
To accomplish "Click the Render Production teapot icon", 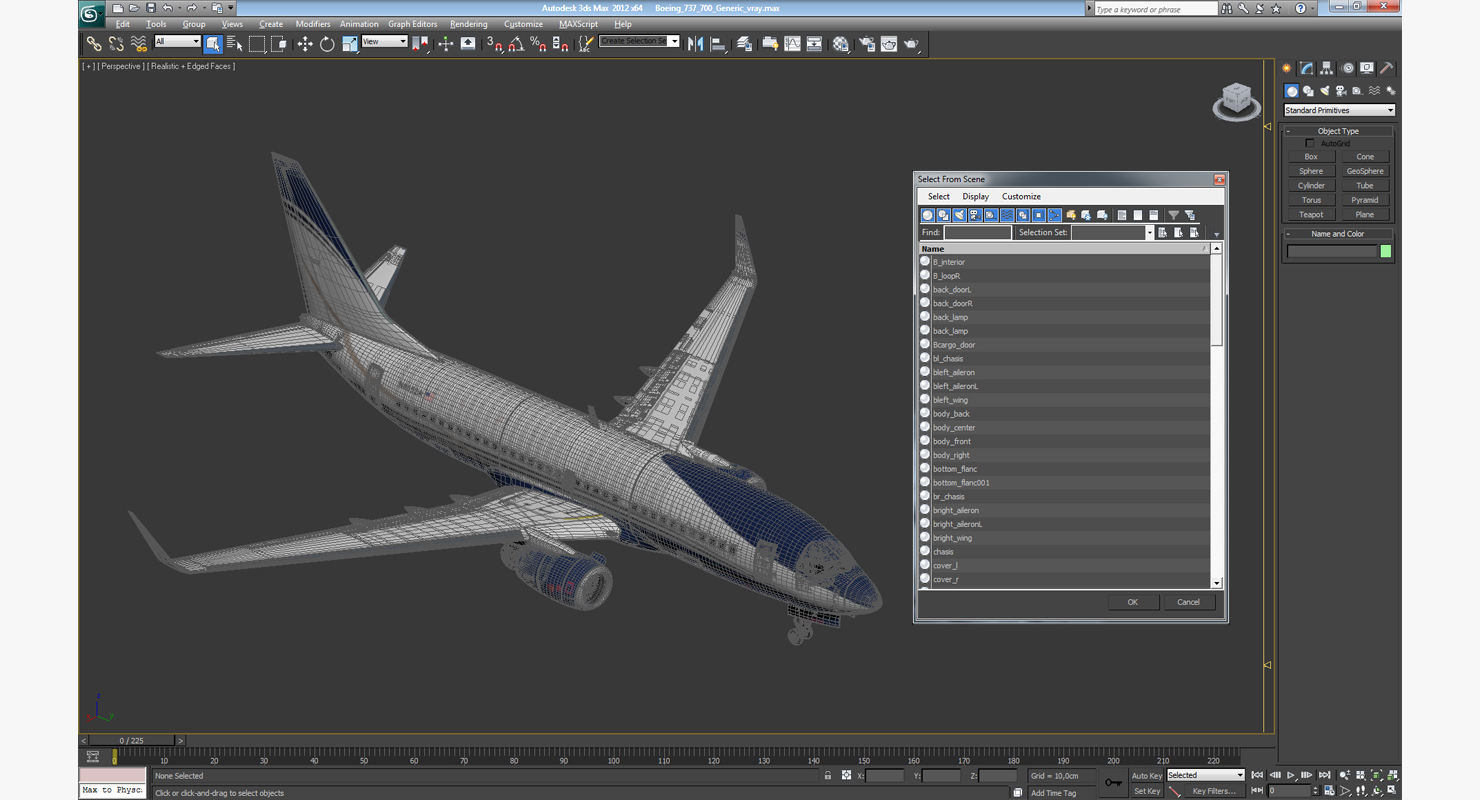I will coord(911,44).
